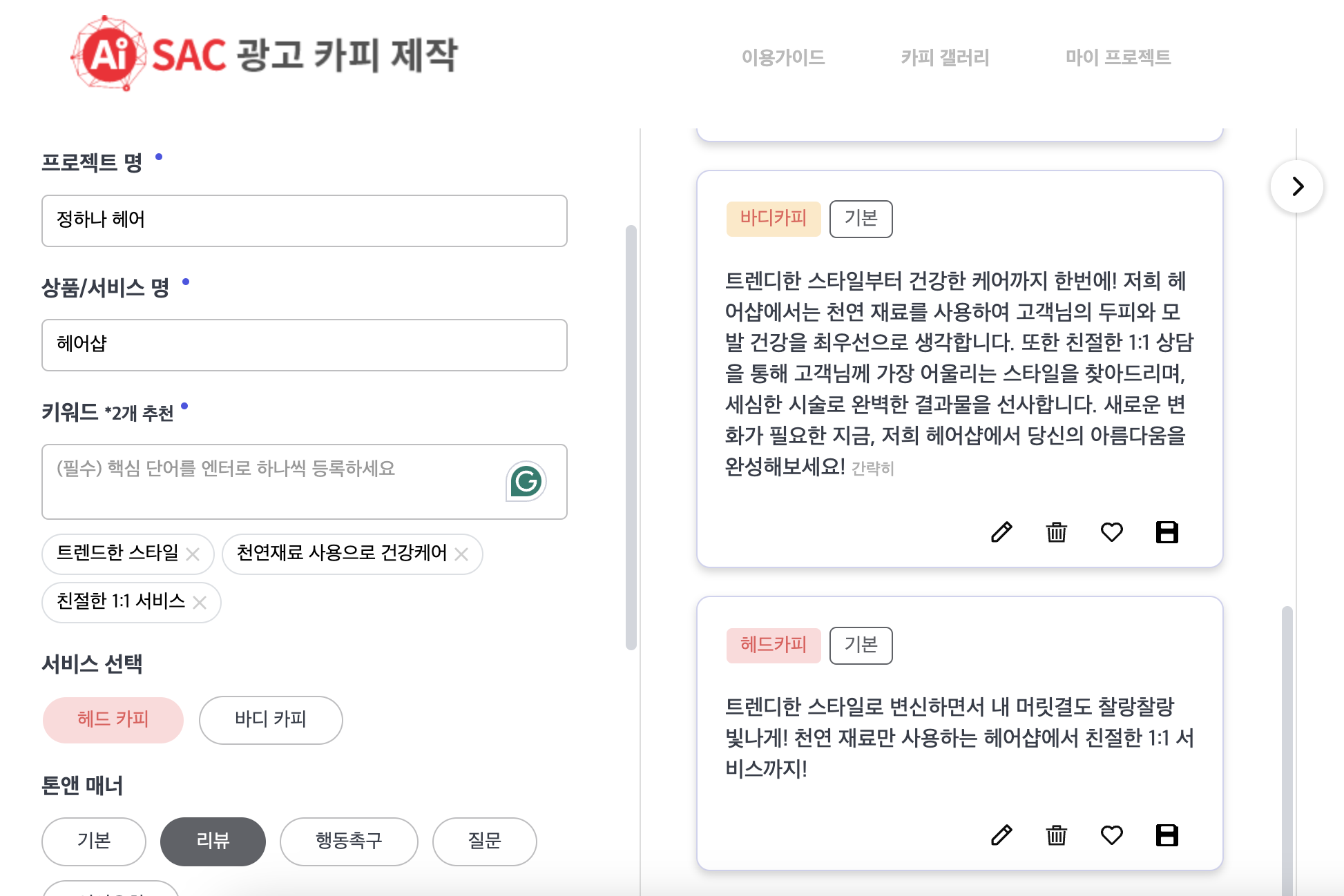Click edit pencil icon on body copy card
Viewport: 1344px width, 896px height.
1001,532
